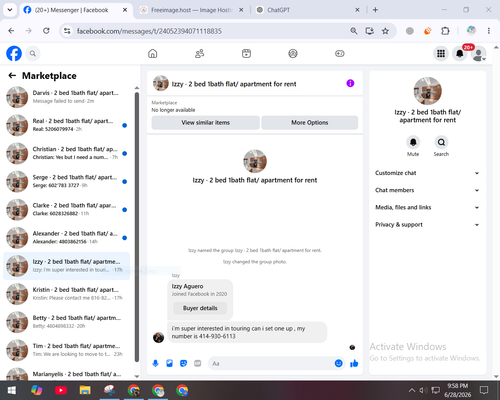Open File Explorer from the taskbar

click(85, 390)
